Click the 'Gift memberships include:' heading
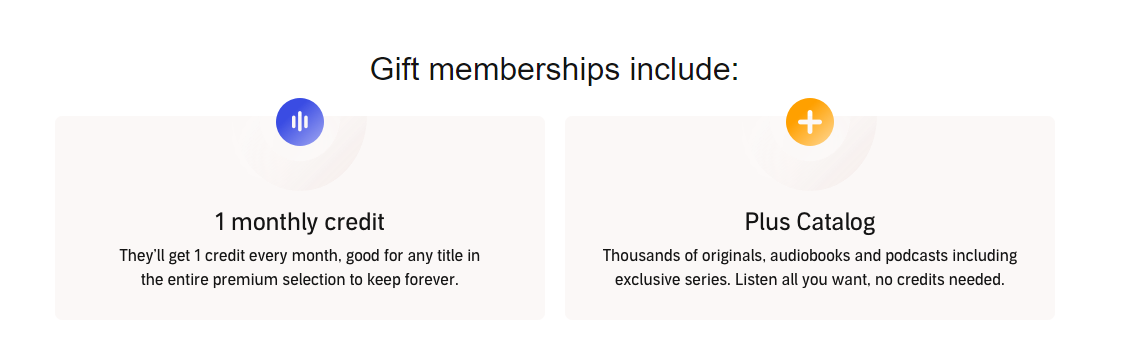The image size is (1143, 363). point(554,69)
